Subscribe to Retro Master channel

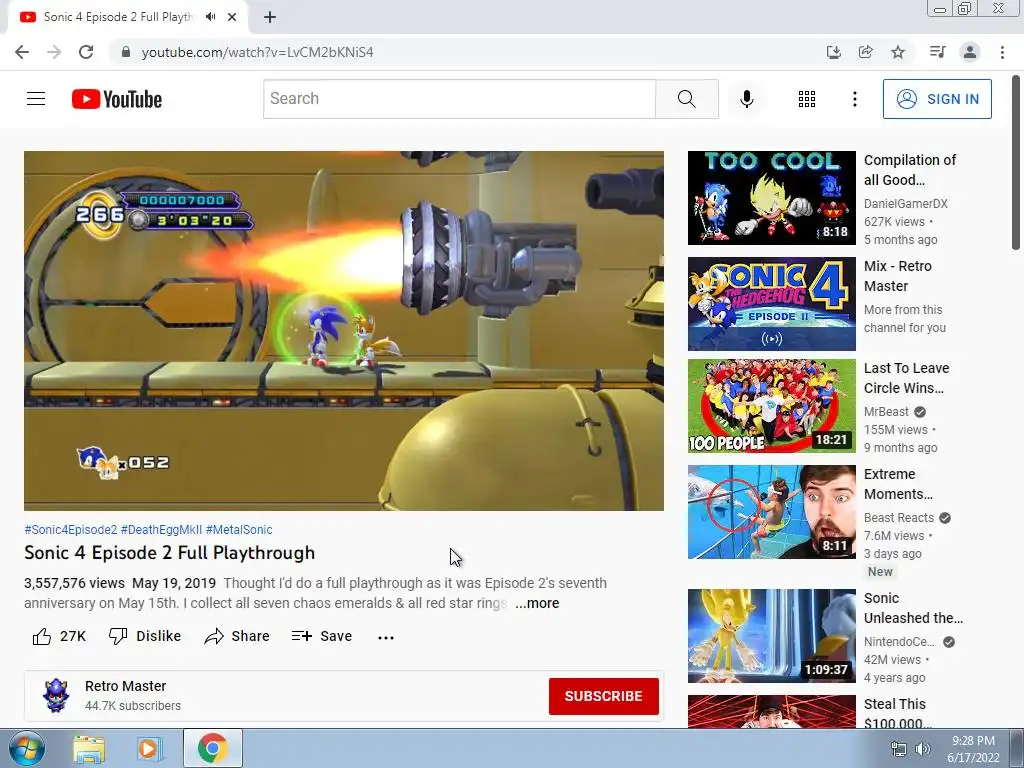[603, 696]
